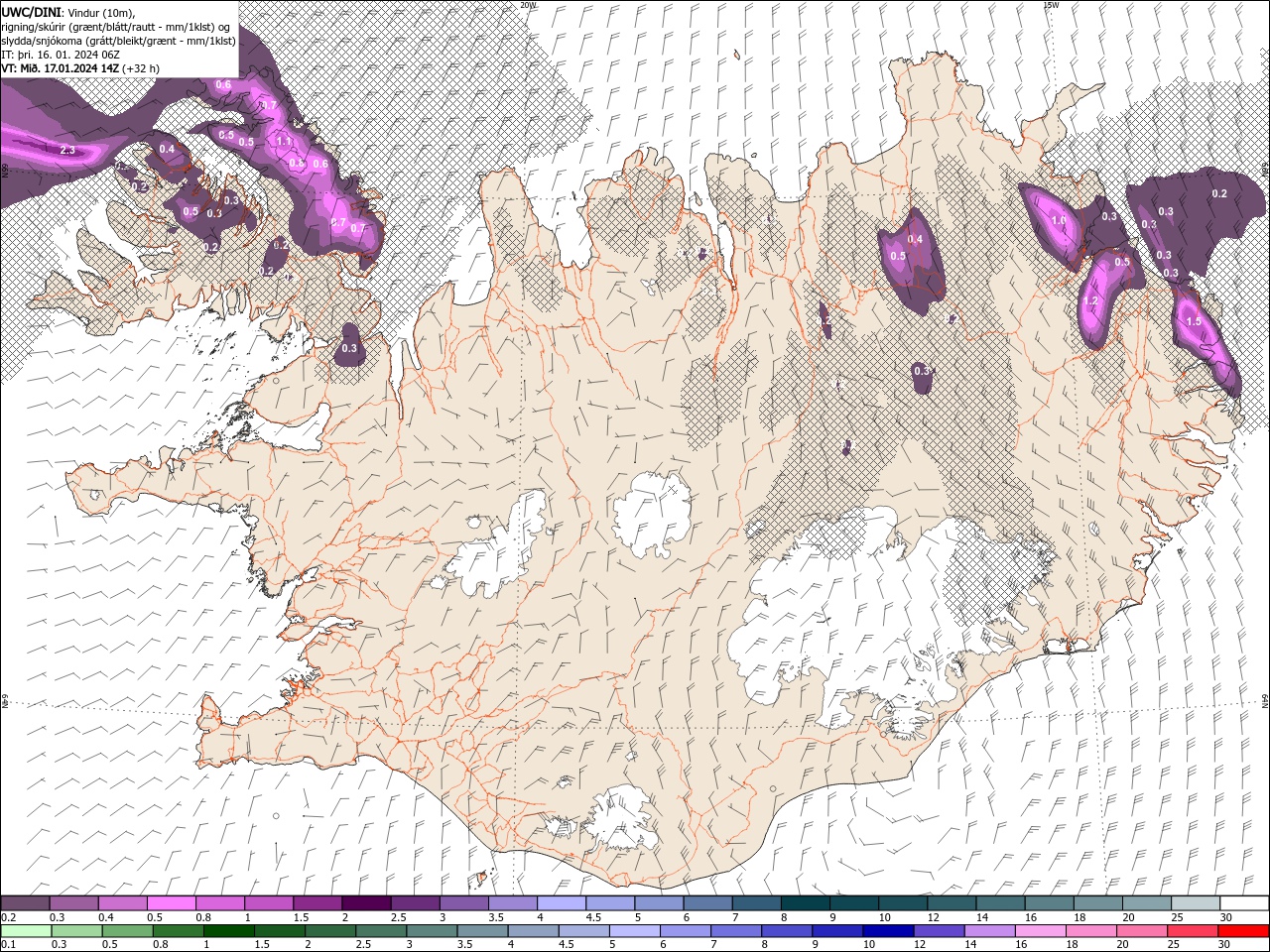Click the "slydda/snjókoma" legend description line

118,41
